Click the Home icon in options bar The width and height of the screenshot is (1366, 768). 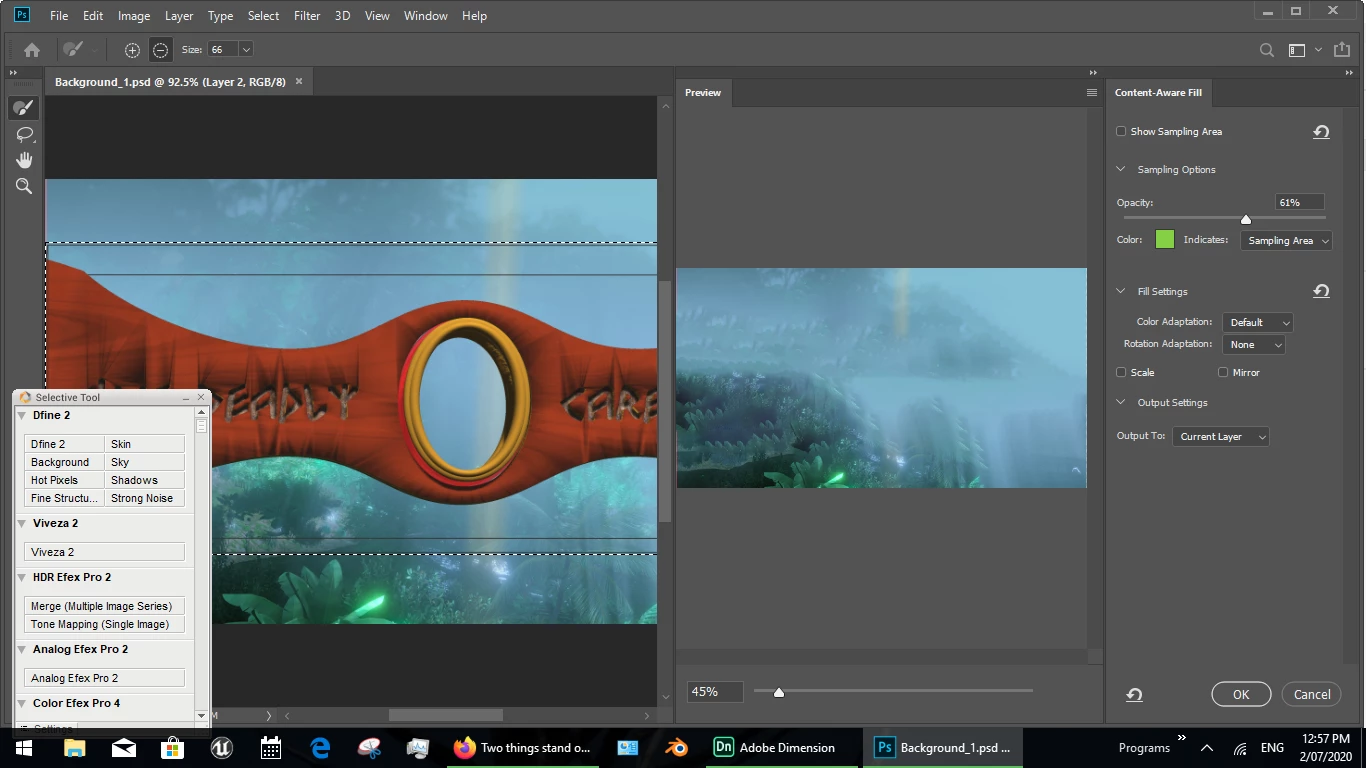(32, 49)
